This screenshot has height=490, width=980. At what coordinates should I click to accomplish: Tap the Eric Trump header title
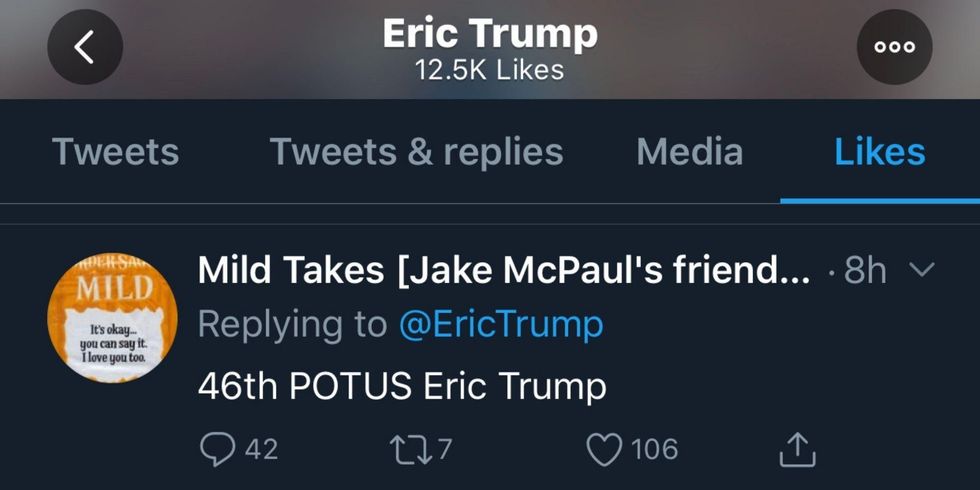coord(489,34)
